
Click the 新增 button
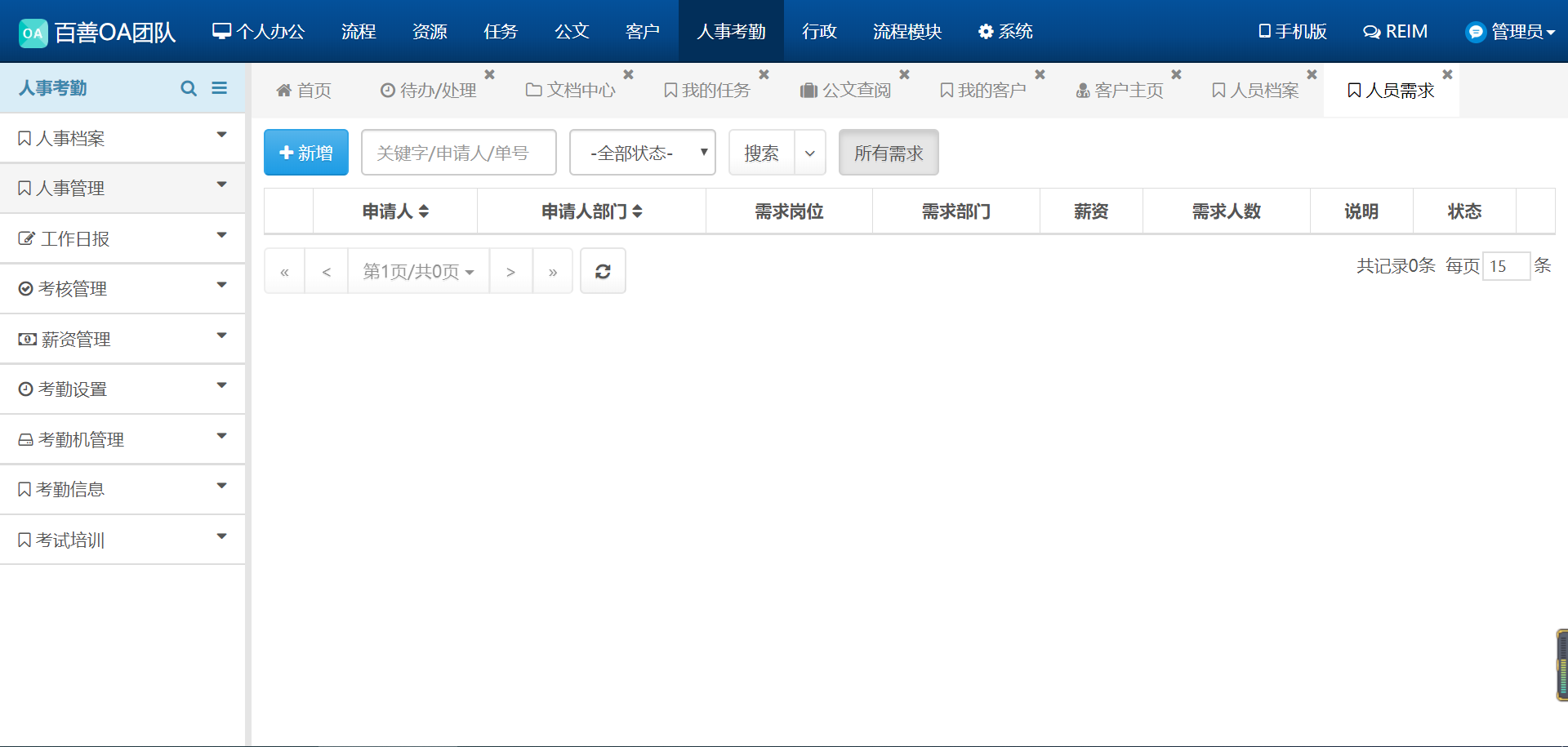pos(305,153)
